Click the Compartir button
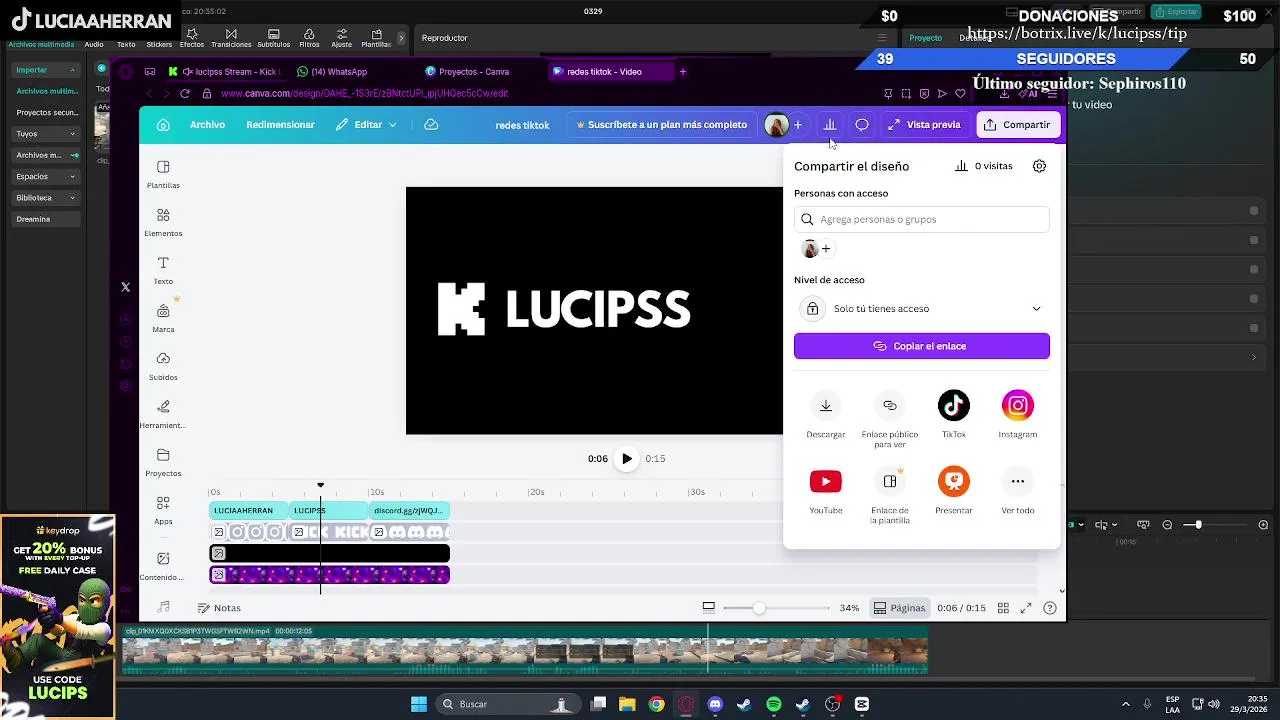This screenshot has width=1280, height=720. pyautogui.click(x=1017, y=125)
